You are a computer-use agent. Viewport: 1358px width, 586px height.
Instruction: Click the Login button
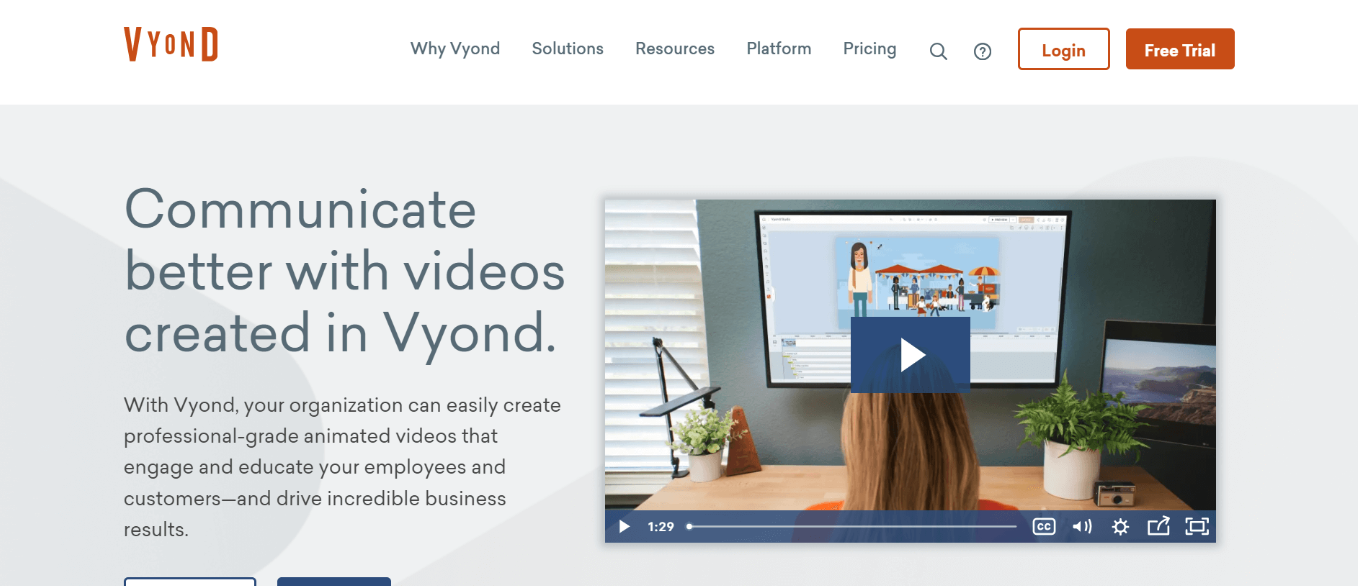1064,49
